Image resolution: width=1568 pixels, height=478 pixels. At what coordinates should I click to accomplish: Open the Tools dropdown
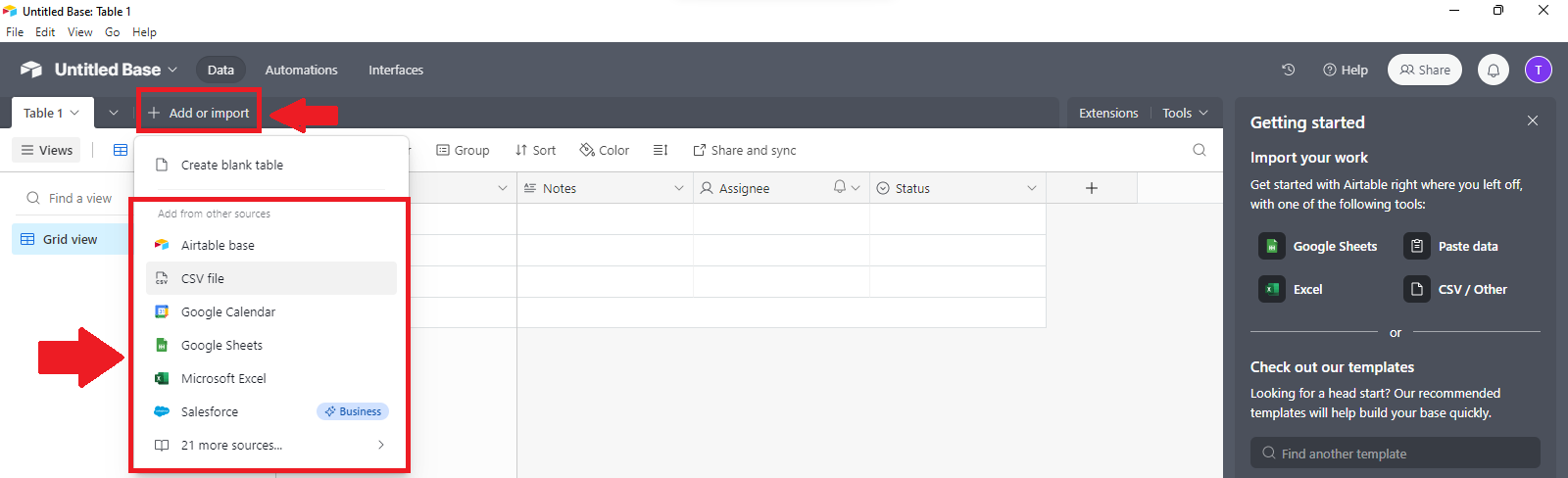(1186, 113)
